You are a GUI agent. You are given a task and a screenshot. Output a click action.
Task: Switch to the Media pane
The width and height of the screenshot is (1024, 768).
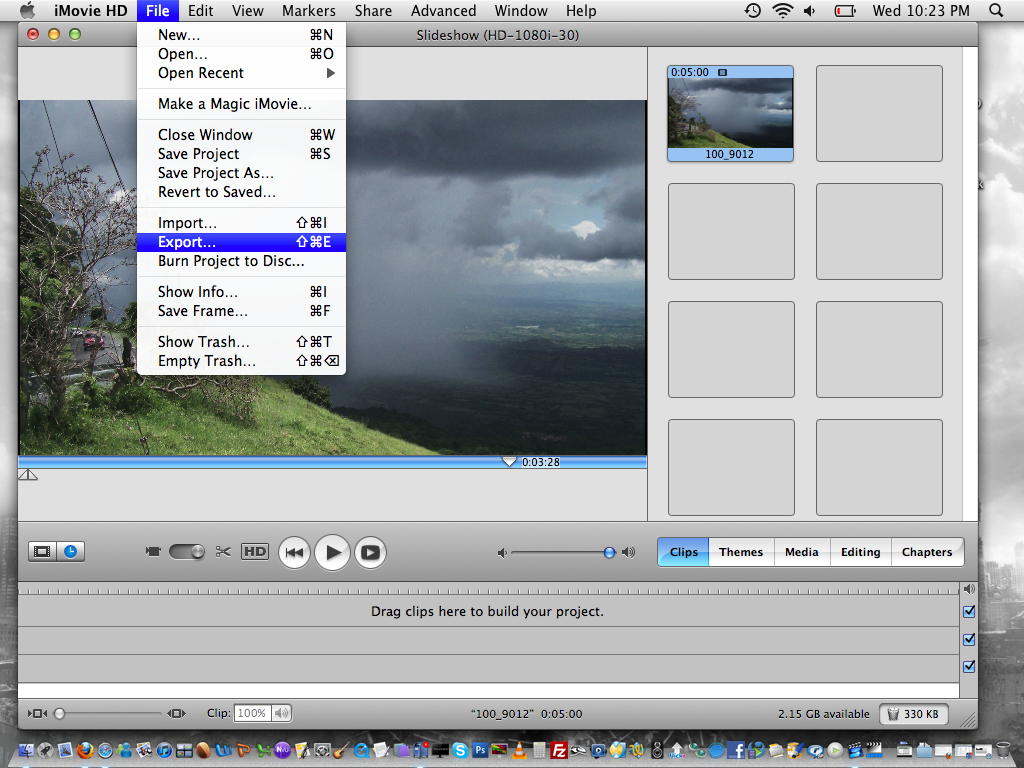click(802, 552)
